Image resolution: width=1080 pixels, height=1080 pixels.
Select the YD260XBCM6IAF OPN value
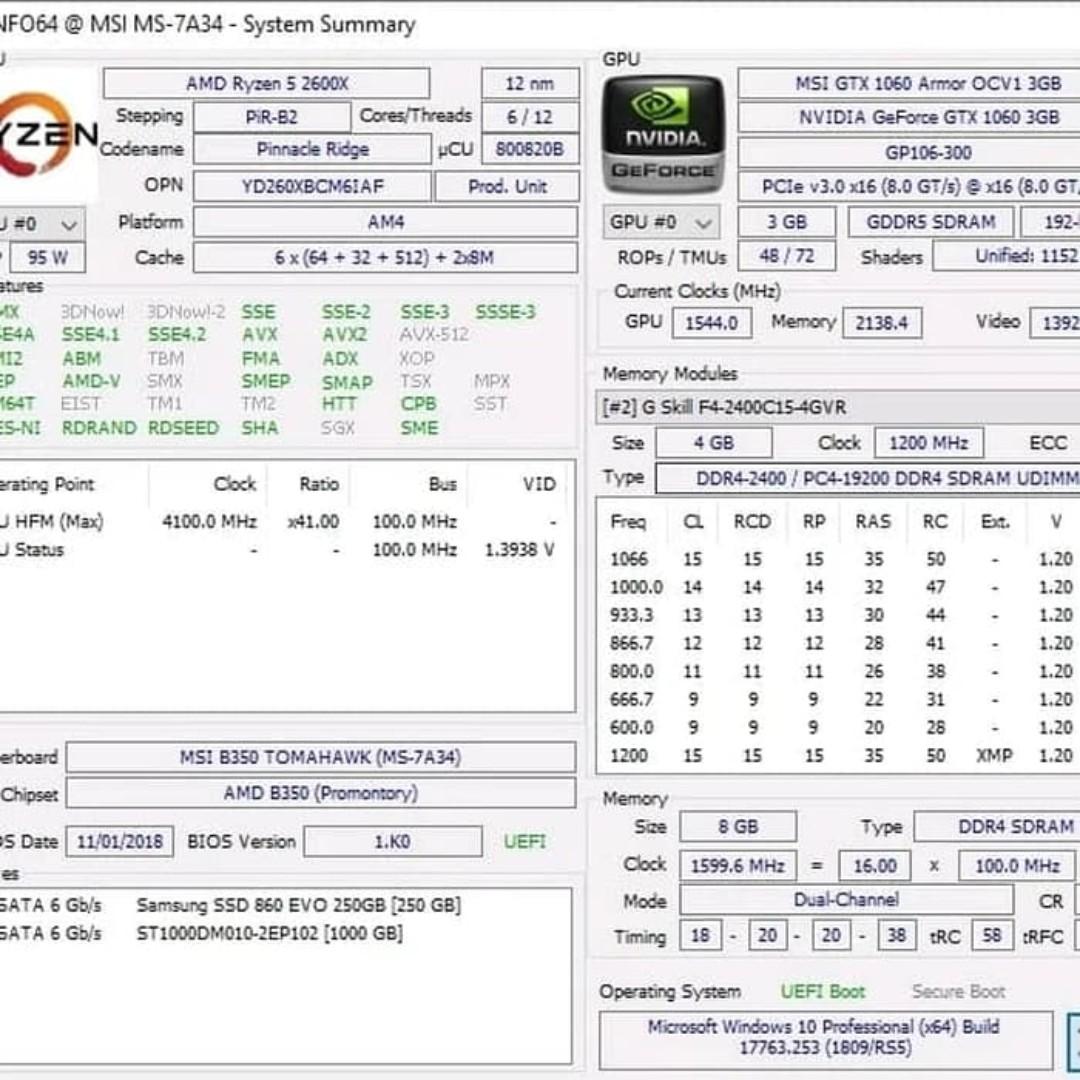click(x=313, y=187)
